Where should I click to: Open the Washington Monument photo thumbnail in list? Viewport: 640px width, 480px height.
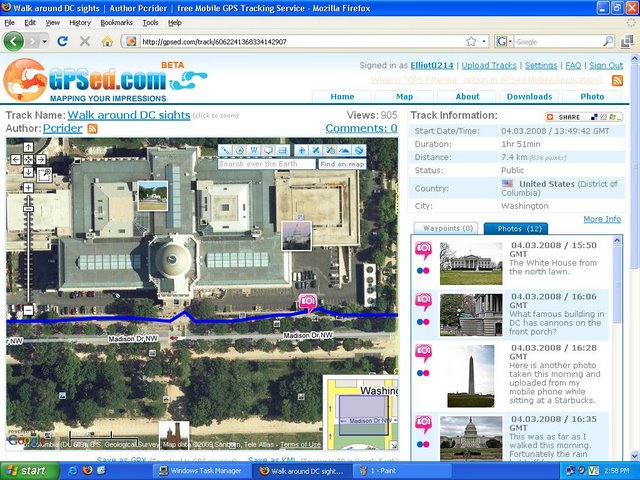click(x=471, y=376)
